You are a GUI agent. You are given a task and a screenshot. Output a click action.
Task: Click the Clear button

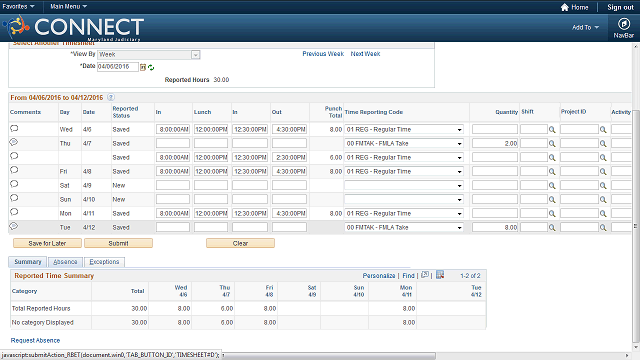[x=240, y=243]
